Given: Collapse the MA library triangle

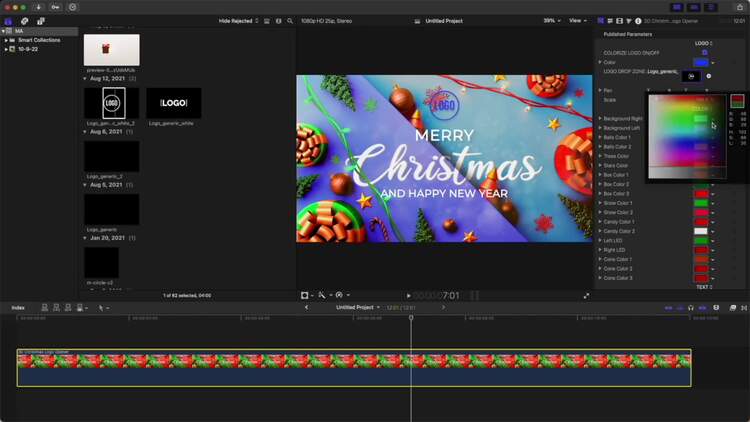Looking at the screenshot, I should click(3, 31).
